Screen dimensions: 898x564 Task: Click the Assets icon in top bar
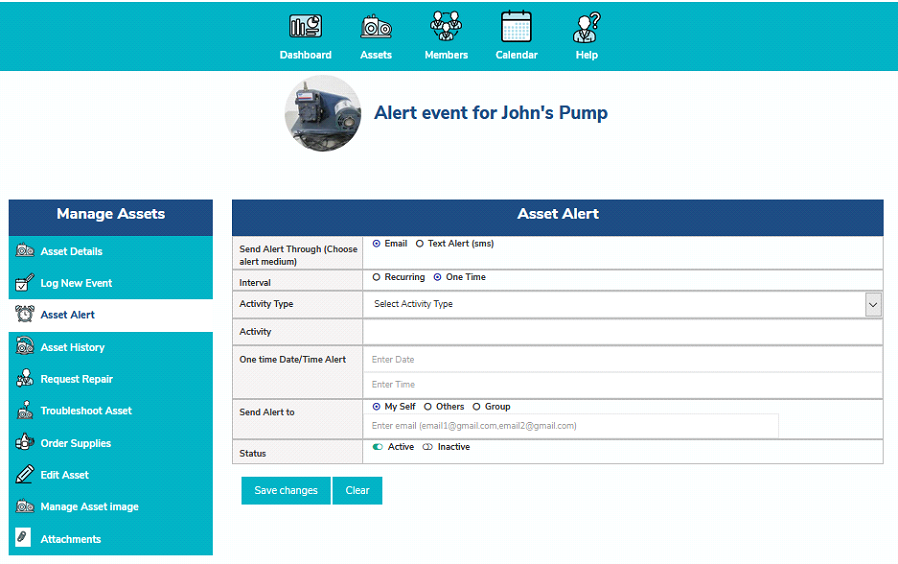[376, 27]
